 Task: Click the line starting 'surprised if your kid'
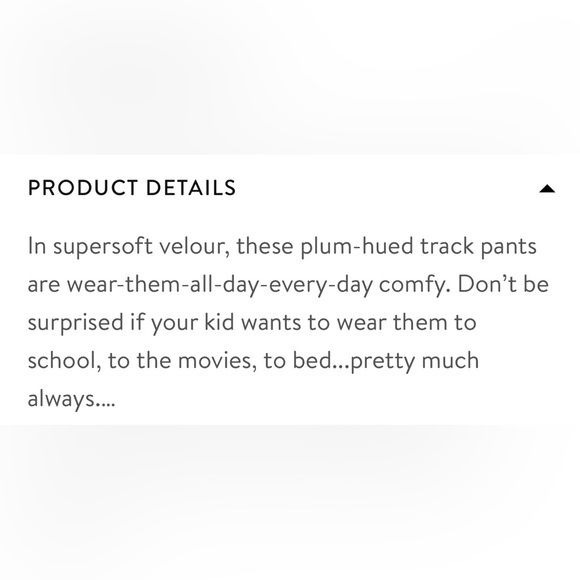point(252,323)
